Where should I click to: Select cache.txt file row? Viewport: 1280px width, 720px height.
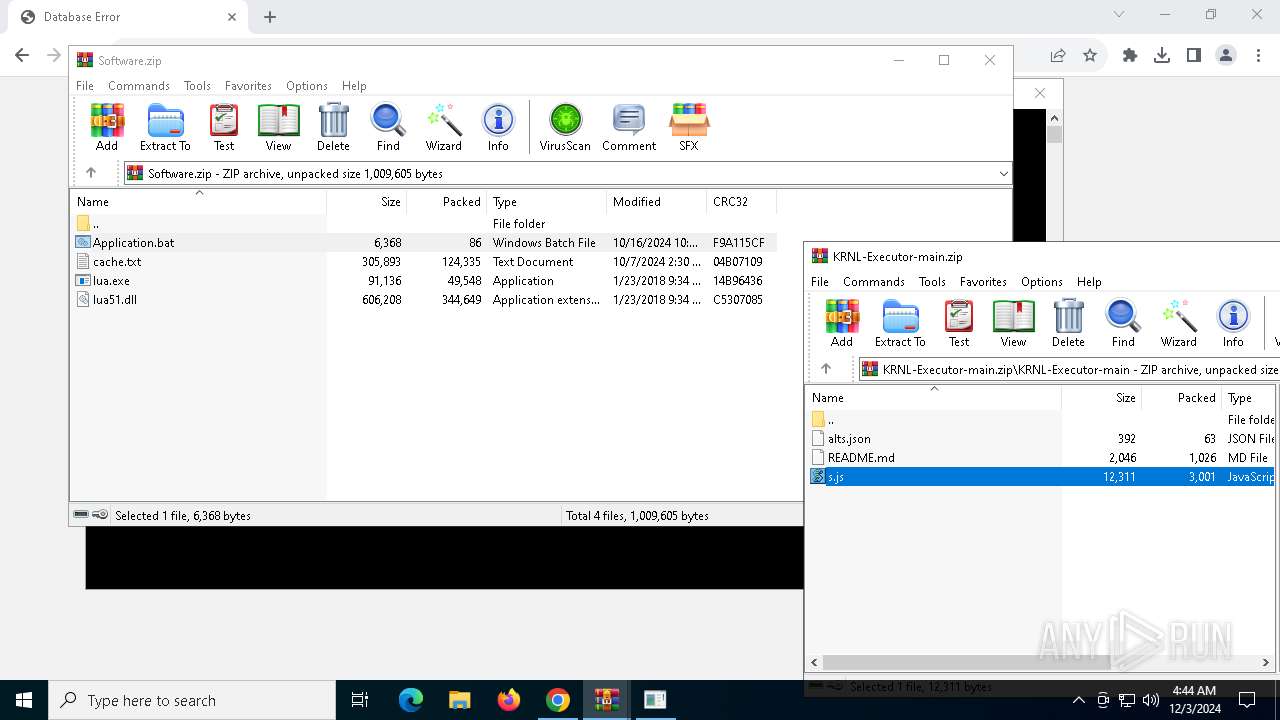pos(423,262)
